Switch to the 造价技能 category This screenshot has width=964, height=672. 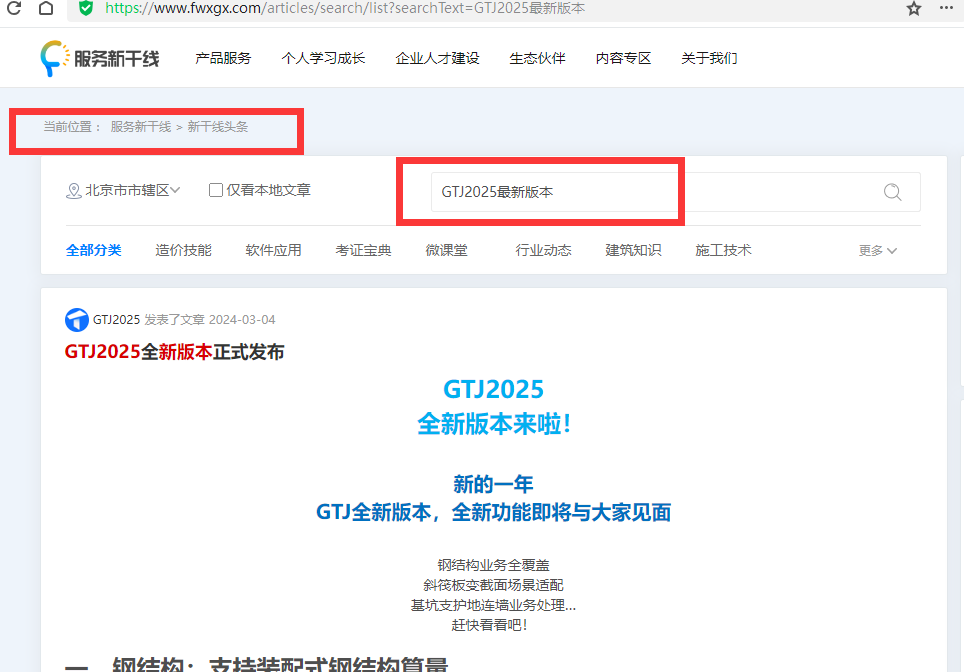coord(183,250)
